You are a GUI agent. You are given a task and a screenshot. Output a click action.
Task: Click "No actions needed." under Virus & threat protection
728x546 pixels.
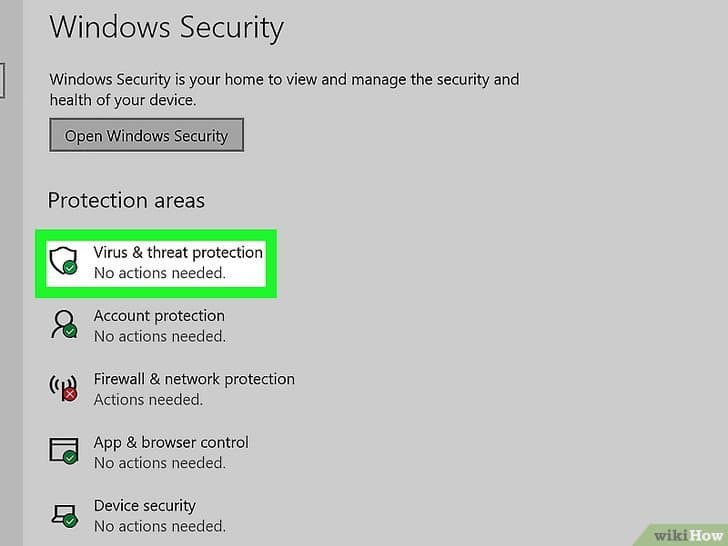[160, 273]
